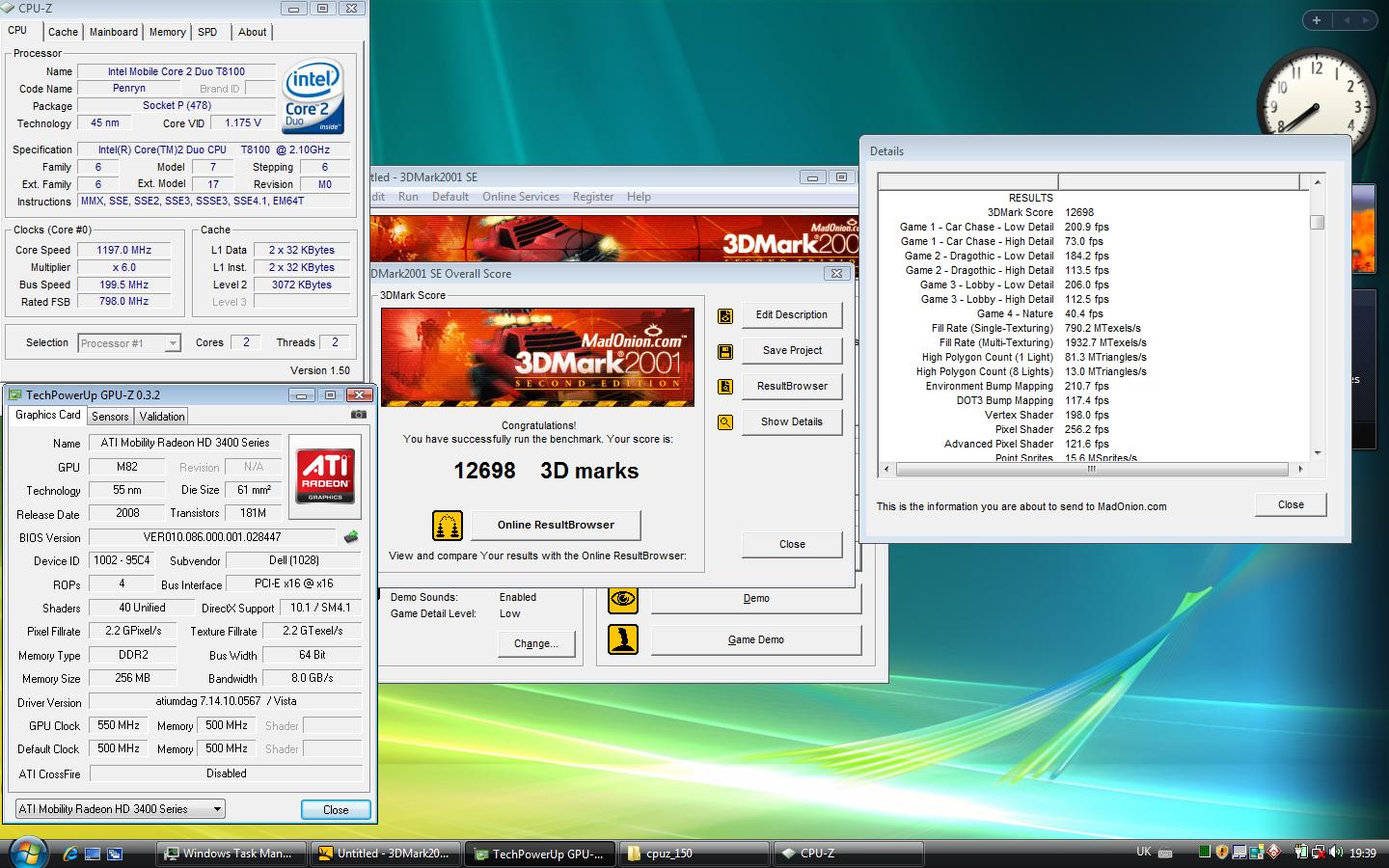Click the Online ResultBrowser button
Screen dimensions: 1389x868
(x=556, y=526)
